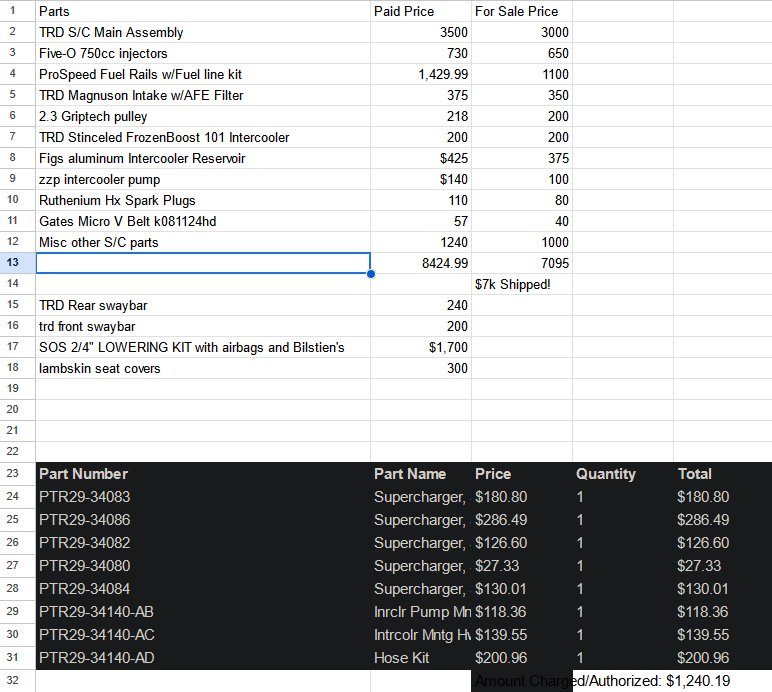Select part number PTR29-34080
Image resolution: width=772 pixels, height=692 pixels.
[203, 566]
